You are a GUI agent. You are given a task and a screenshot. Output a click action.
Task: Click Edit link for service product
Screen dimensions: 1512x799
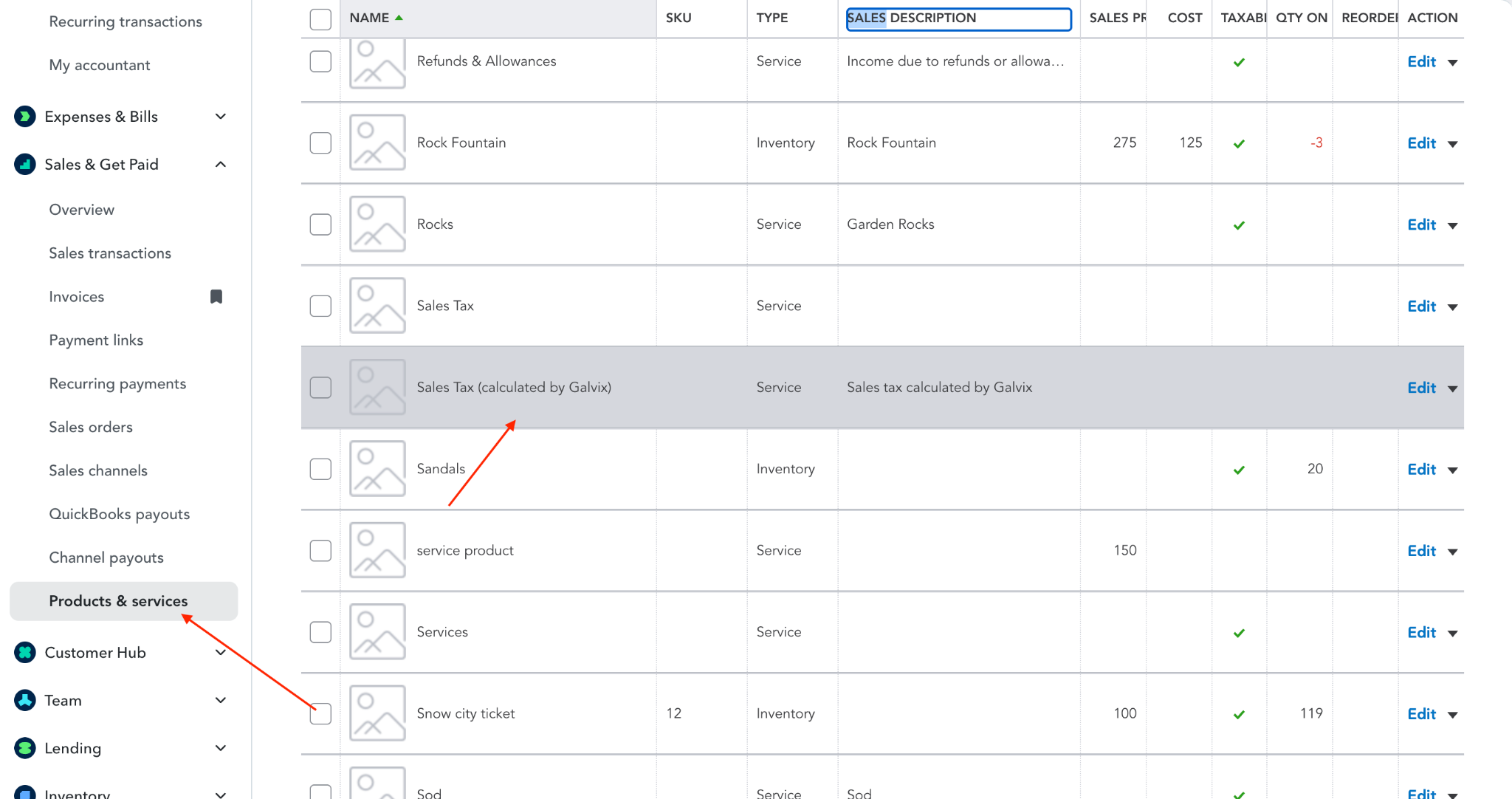[x=1421, y=551]
